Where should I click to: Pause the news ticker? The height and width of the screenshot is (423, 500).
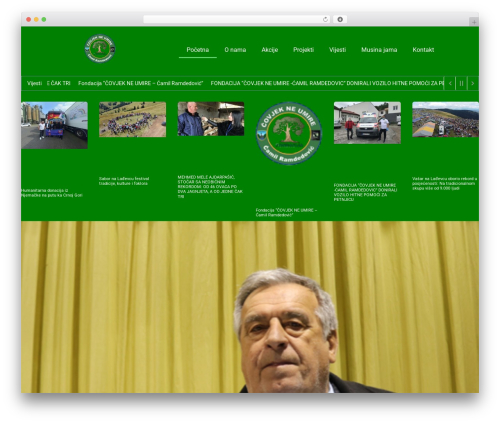[461, 83]
